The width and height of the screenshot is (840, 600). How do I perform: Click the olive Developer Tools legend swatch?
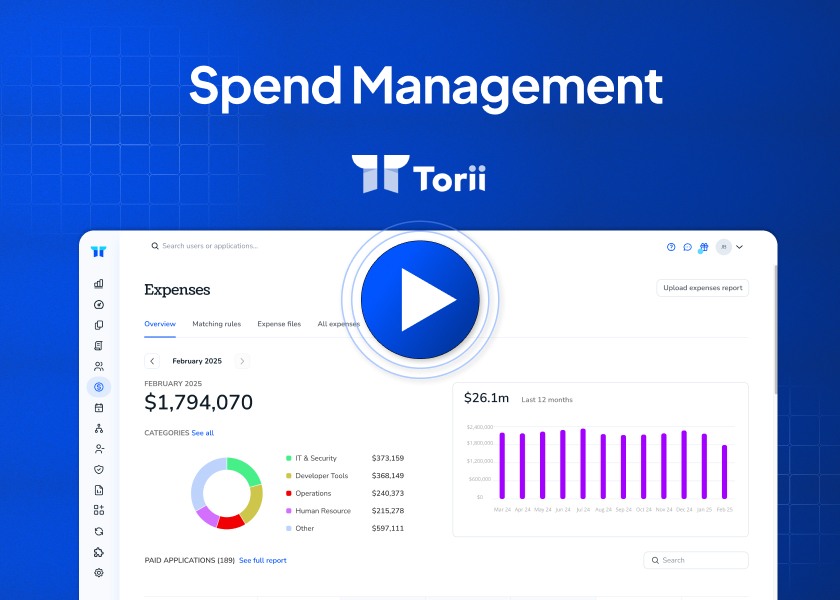pyautogui.click(x=289, y=476)
